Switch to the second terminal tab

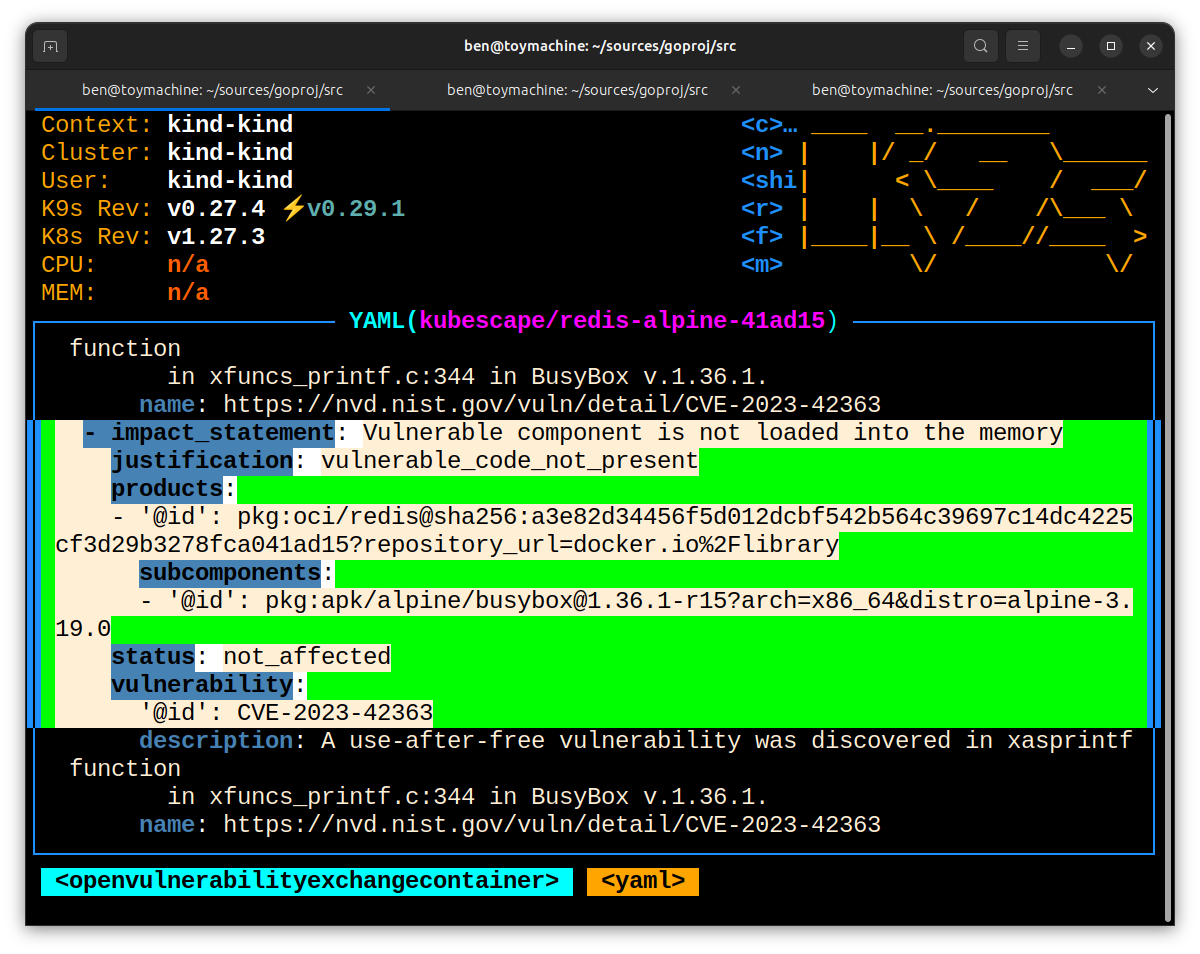click(x=577, y=90)
